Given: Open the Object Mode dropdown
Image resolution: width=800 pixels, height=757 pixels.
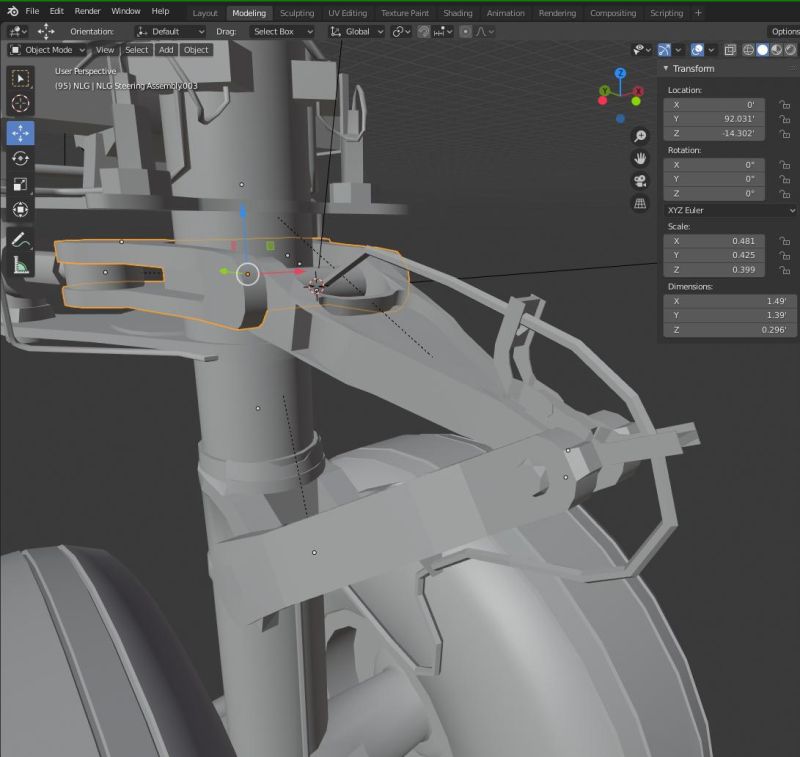Looking at the screenshot, I should click(47, 50).
